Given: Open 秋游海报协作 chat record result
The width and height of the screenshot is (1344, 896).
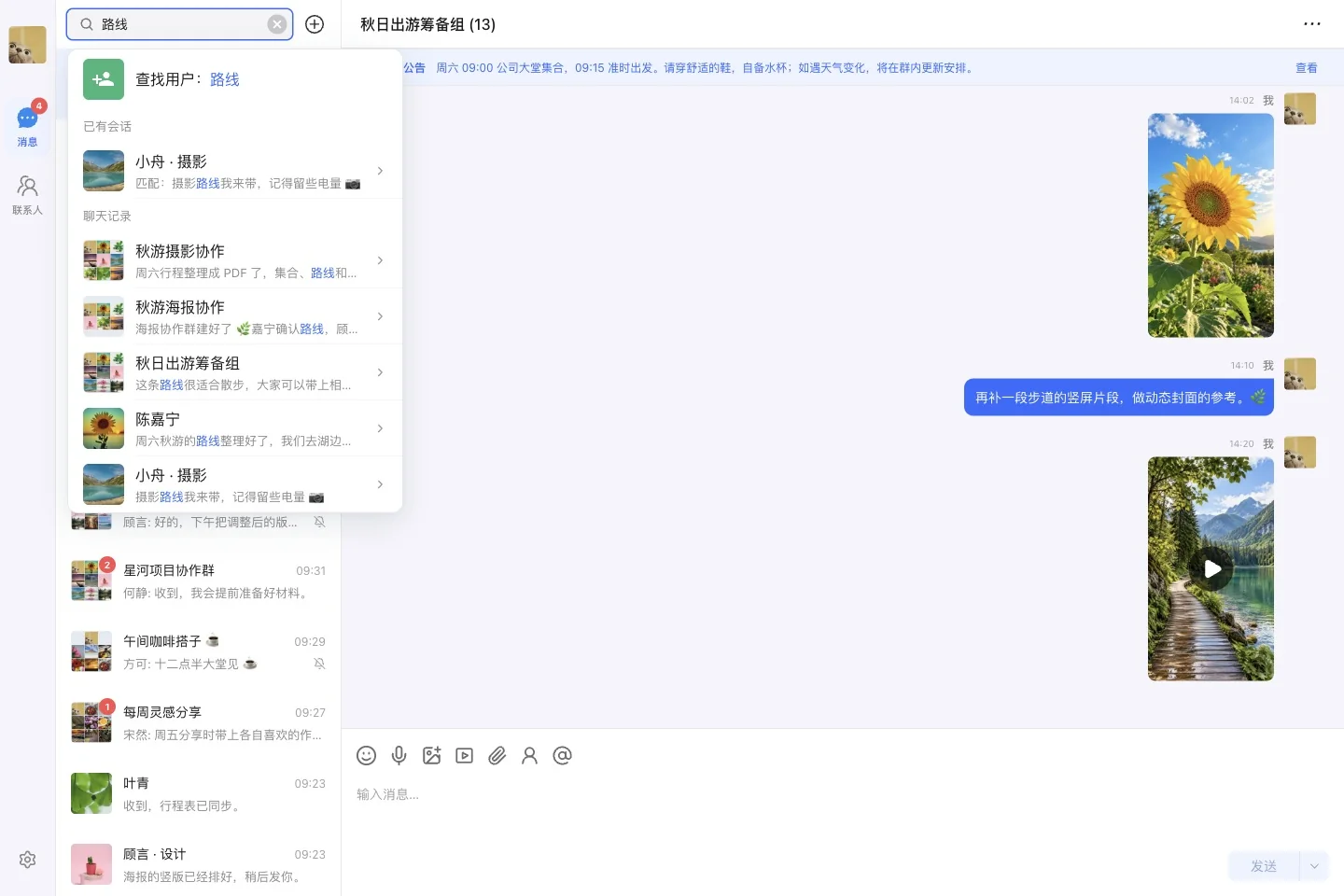Looking at the screenshot, I should pos(235,316).
